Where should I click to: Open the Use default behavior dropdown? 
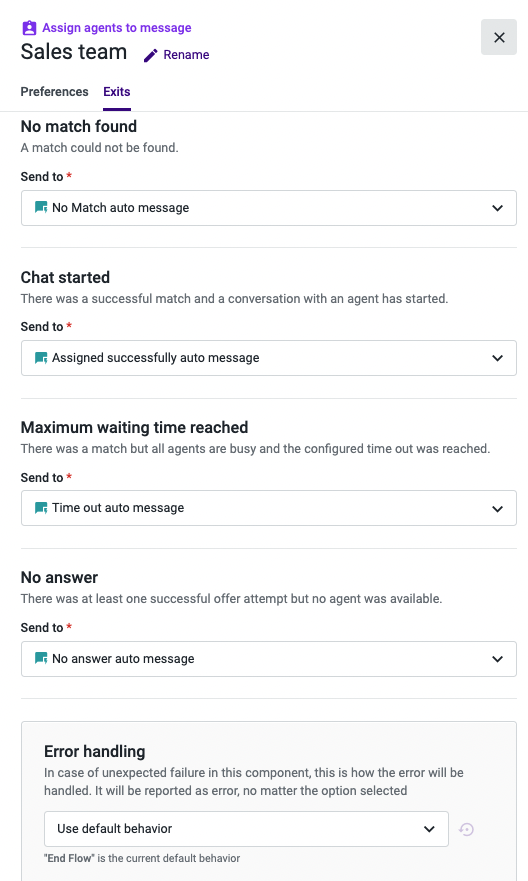coord(246,829)
